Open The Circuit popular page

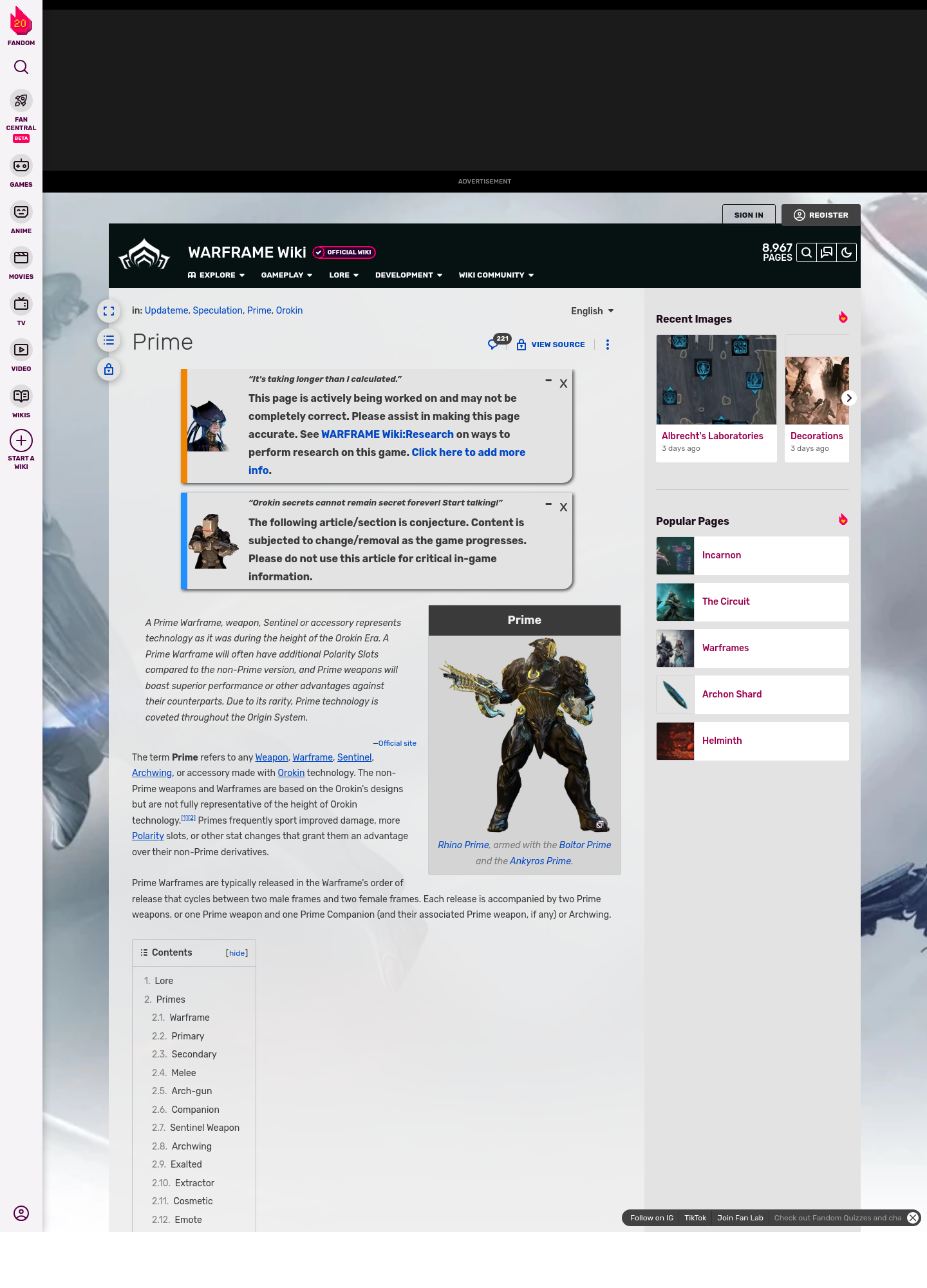pos(753,602)
